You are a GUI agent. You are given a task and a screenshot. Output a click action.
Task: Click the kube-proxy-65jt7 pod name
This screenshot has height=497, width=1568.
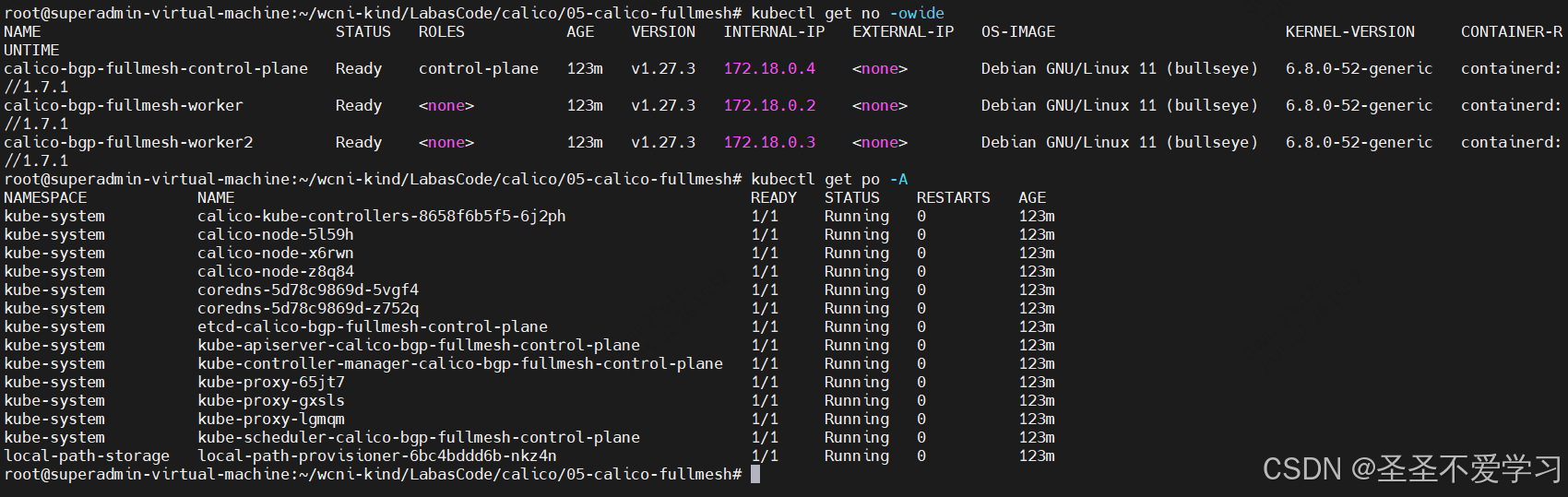(x=270, y=383)
